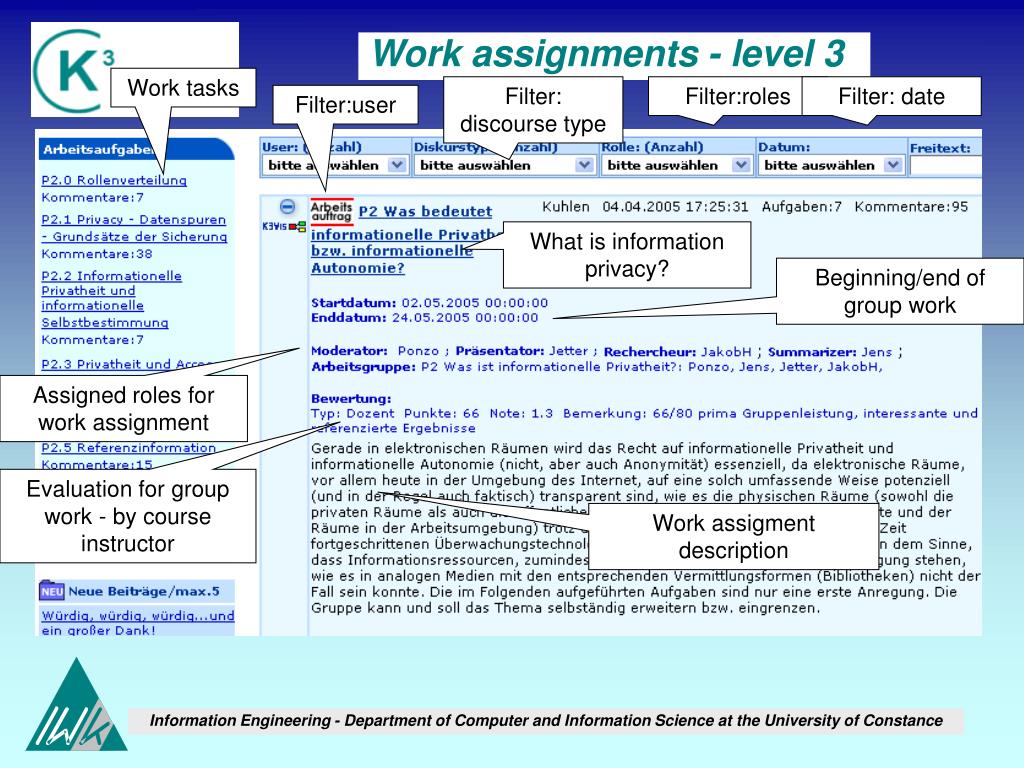Open the Diskurstyp filter dropdown
The image size is (1024, 768).
click(x=504, y=165)
